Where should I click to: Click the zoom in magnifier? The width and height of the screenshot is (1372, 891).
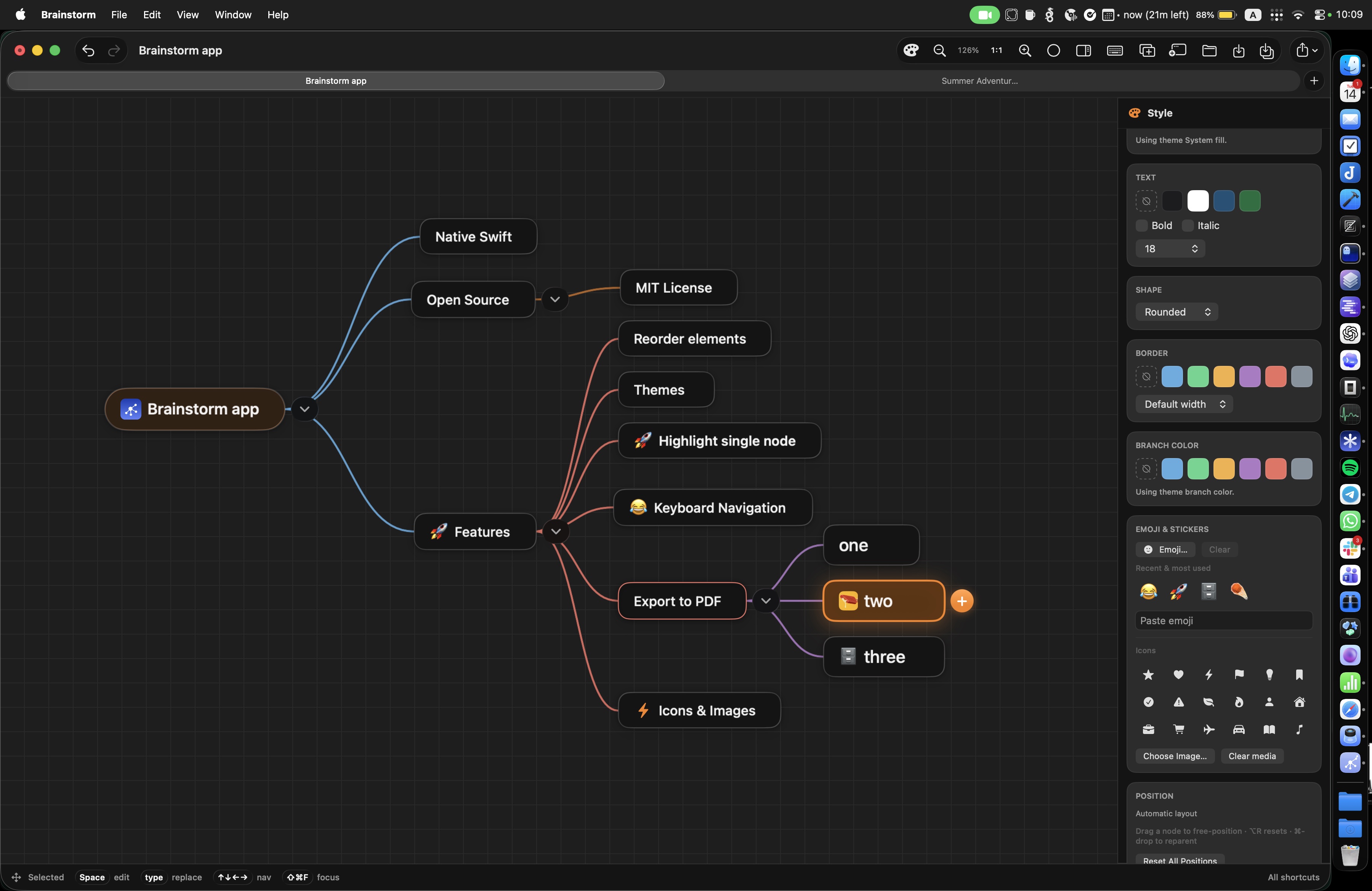1024,51
